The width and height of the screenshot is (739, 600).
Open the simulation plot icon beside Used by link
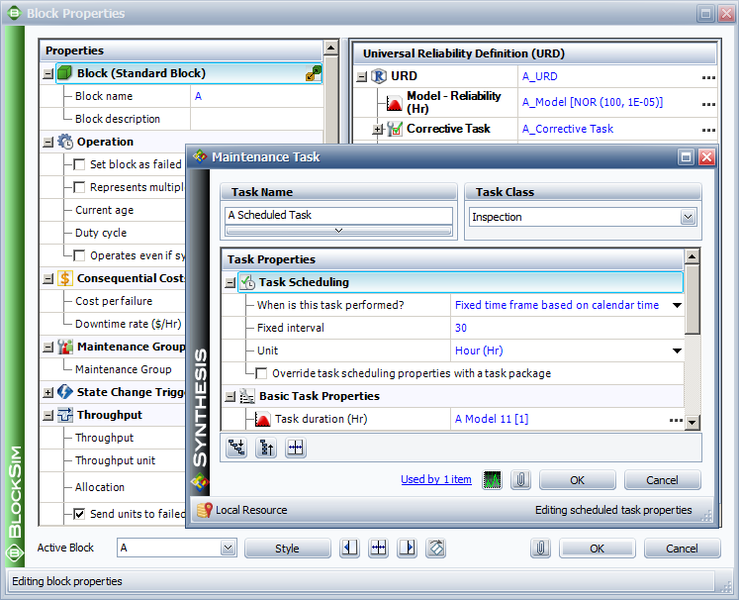click(492, 480)
